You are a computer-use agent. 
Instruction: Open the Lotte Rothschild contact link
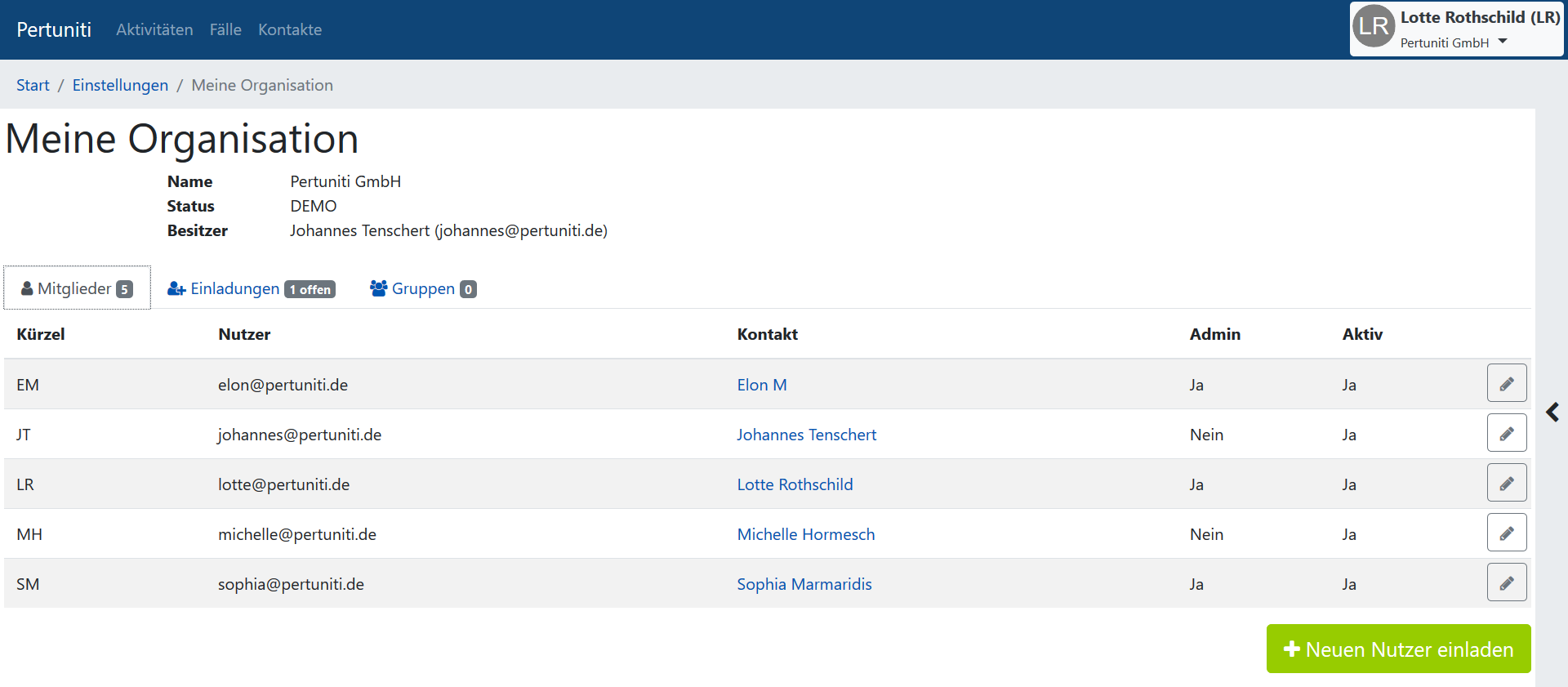coord(795,484)
